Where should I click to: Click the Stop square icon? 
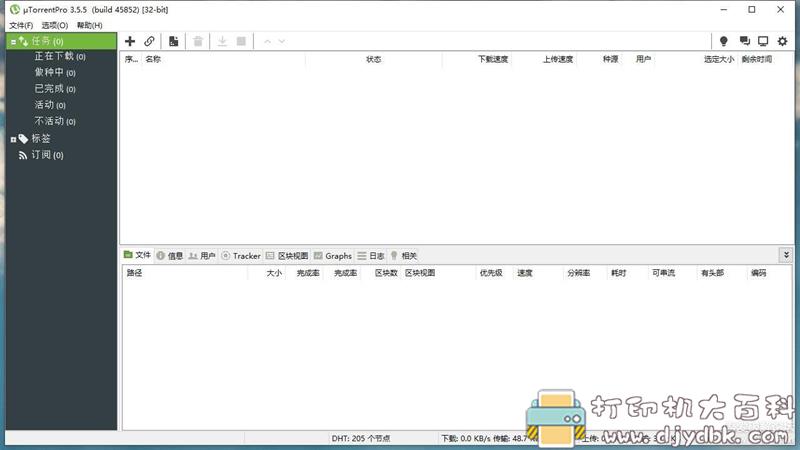click(x=241, y=41)
